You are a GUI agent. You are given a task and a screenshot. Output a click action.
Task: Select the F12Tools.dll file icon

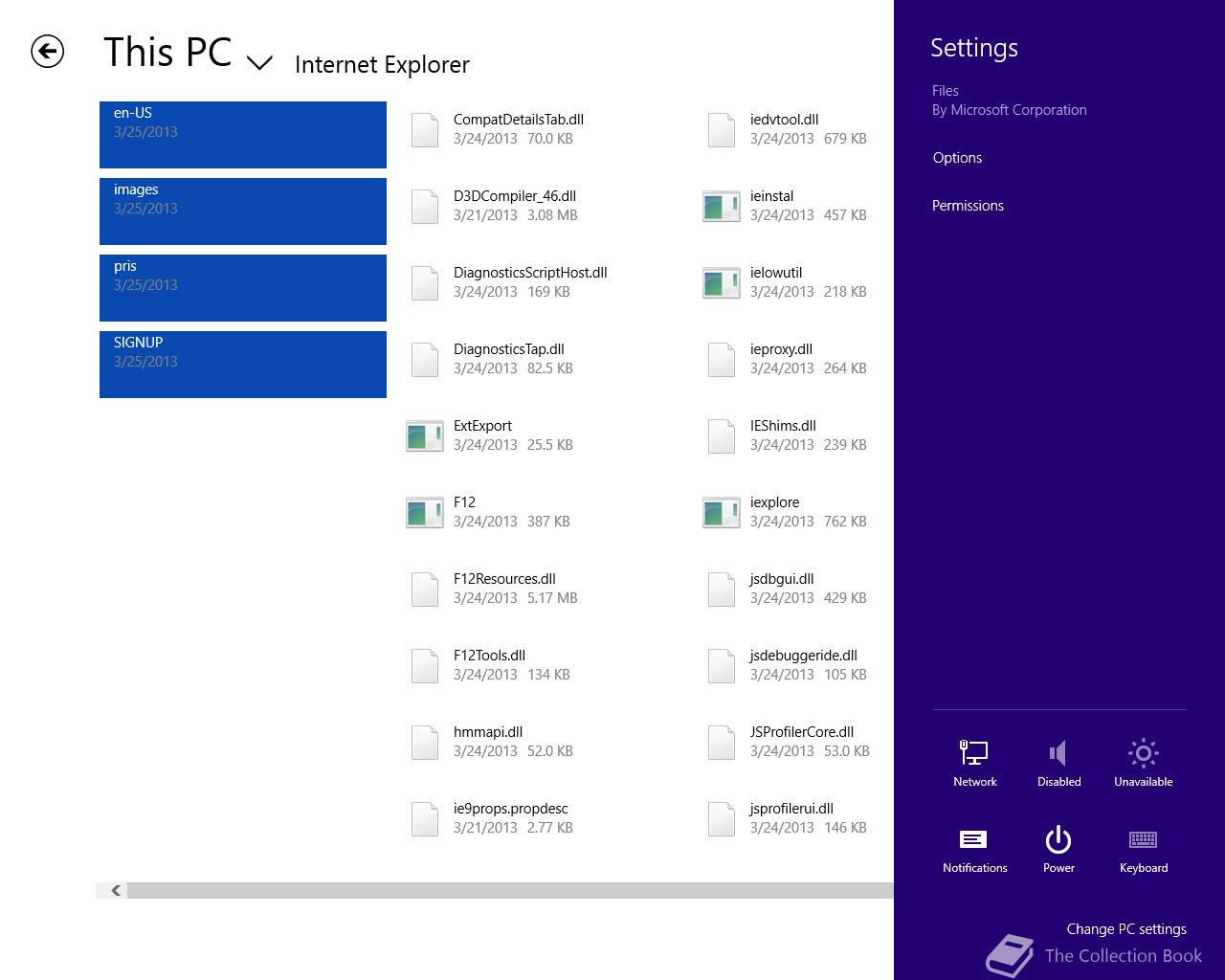click(425, 666)
